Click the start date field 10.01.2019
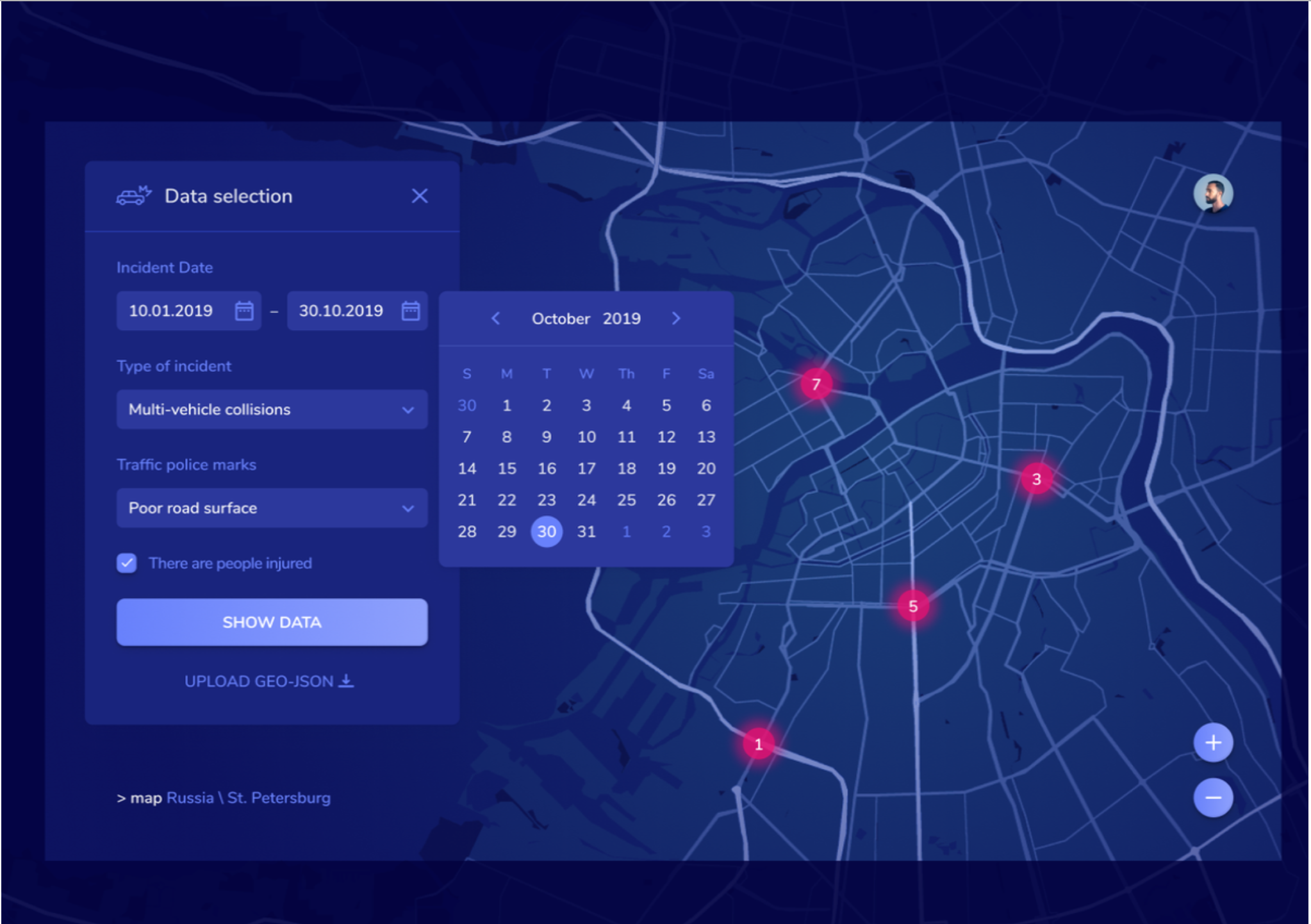Viewport: 1311px width, 924px height. click(x=172, y=311)
